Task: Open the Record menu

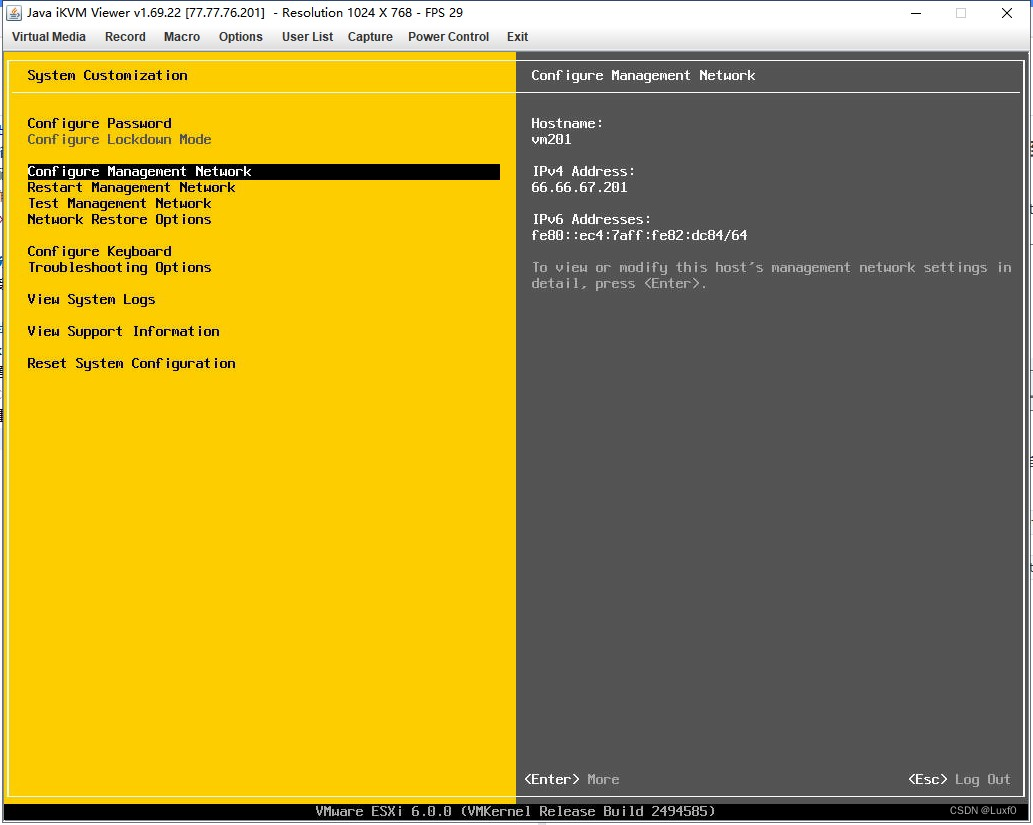Action: [x=125, y=37]
